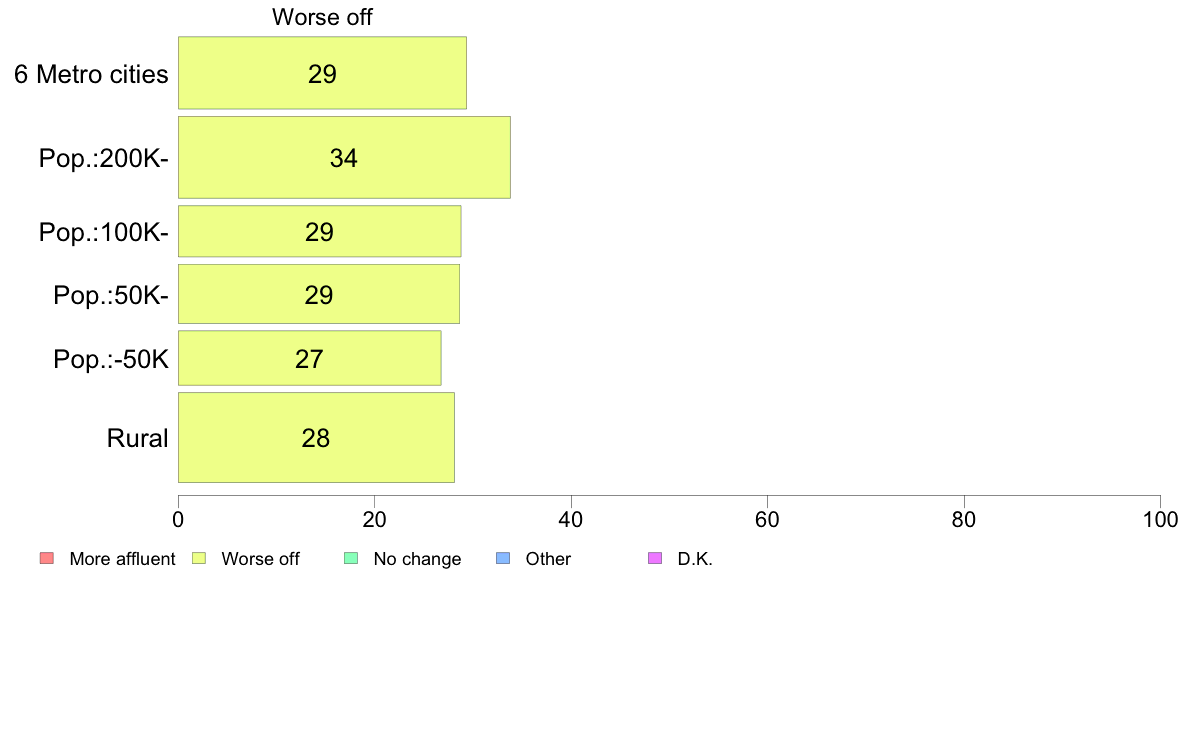Click the Worse off chart title
1188x736 pixels.
pos(322,17)
